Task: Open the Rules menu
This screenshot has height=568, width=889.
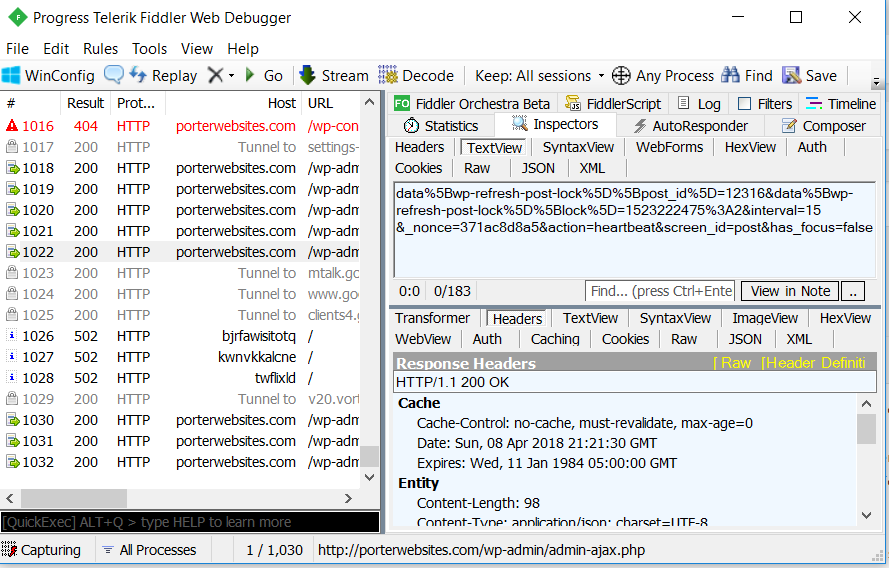Action: pyautogui.click(x=100, y=49)
